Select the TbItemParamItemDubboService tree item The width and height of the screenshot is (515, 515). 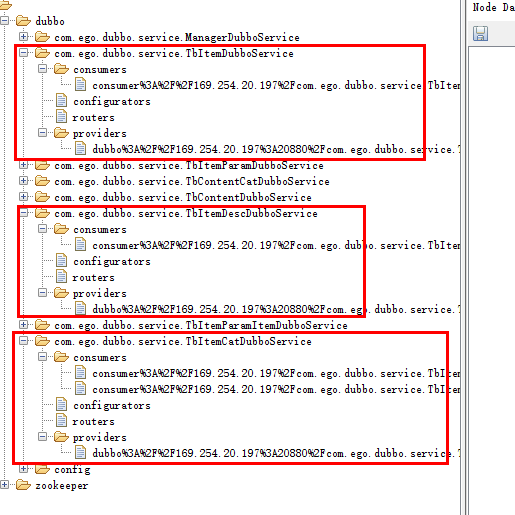201,325
